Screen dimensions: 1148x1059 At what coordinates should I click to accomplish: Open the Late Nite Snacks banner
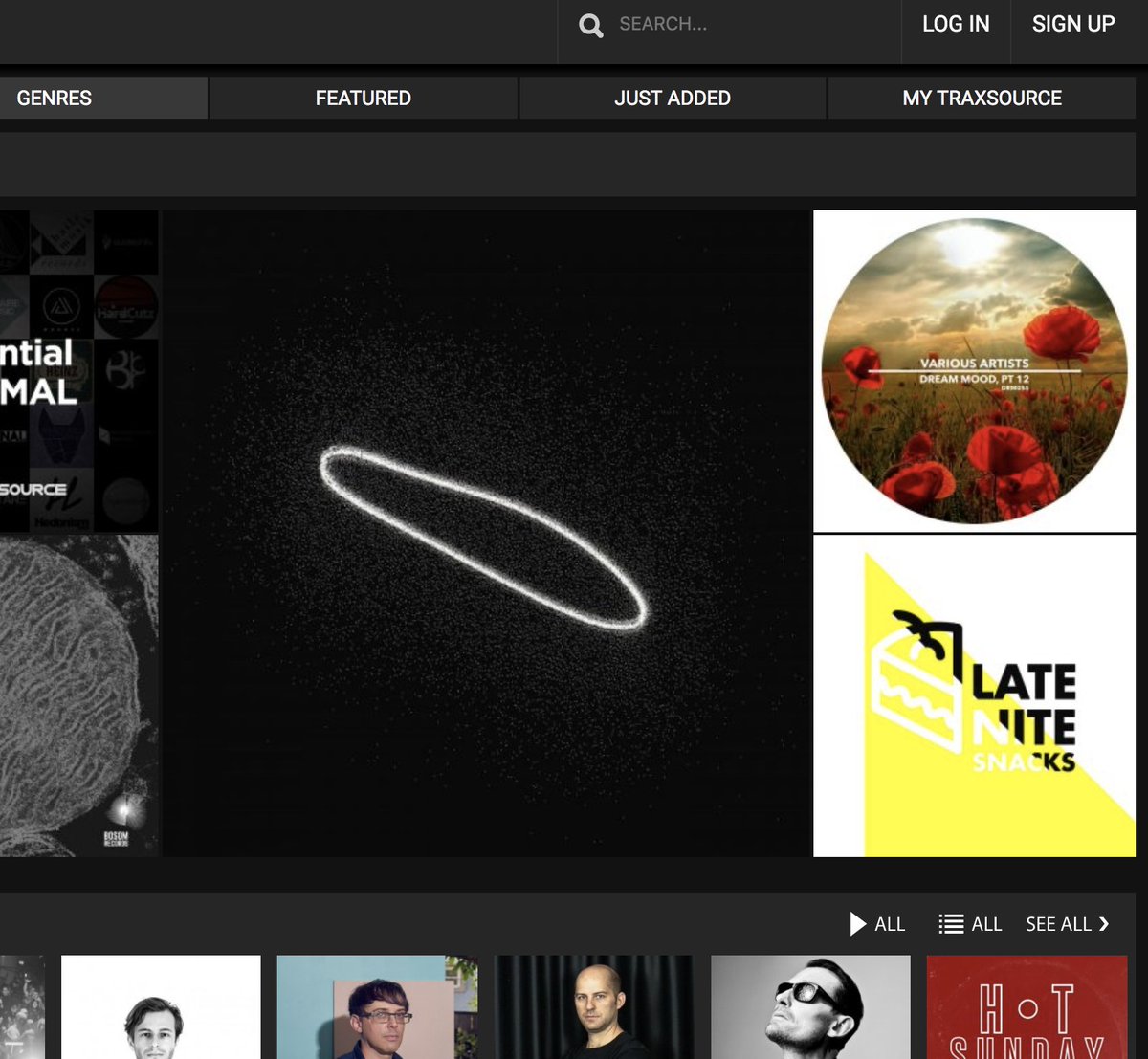pyautogui.click(x=974, y=696)
